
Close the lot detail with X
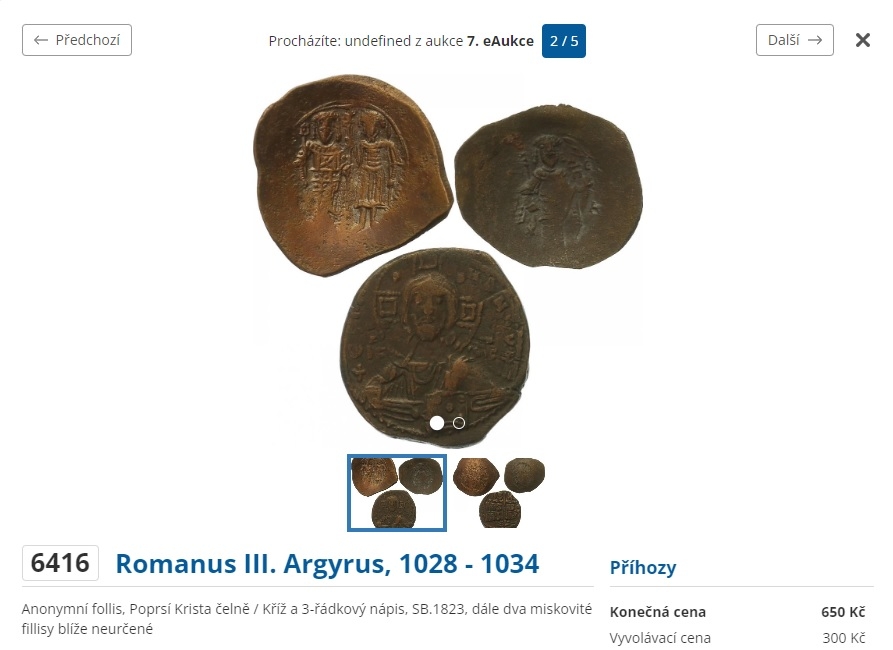(863, 40)
